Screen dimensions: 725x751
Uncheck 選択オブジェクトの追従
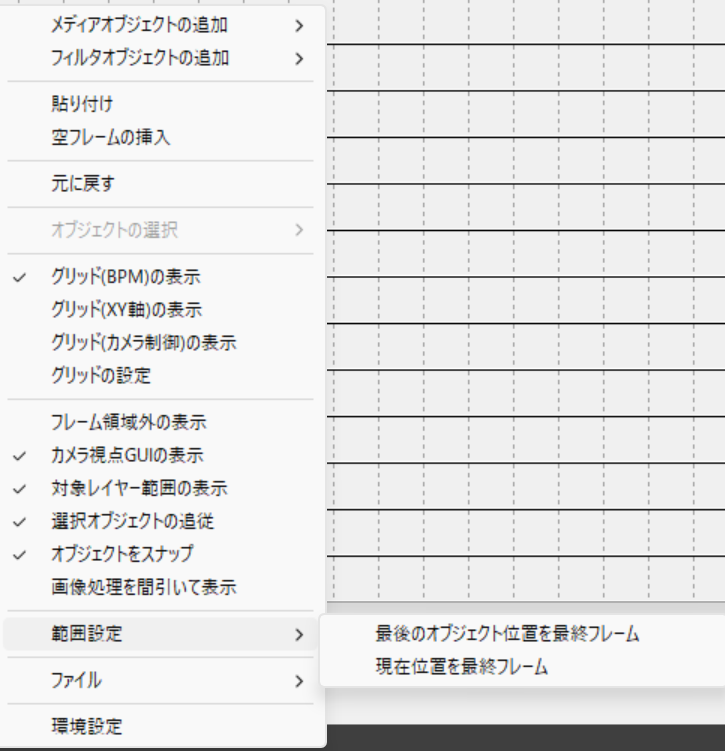pos(132,521)
